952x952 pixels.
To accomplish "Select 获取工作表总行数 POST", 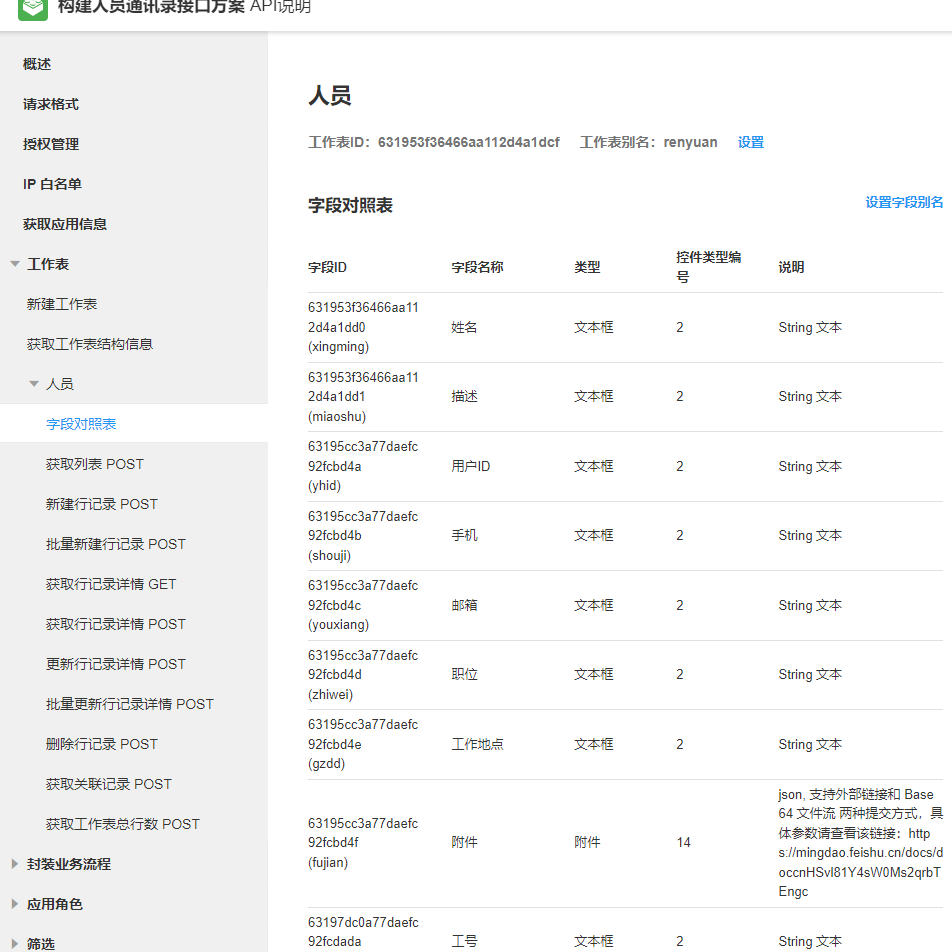I will [x=123, y=824].
